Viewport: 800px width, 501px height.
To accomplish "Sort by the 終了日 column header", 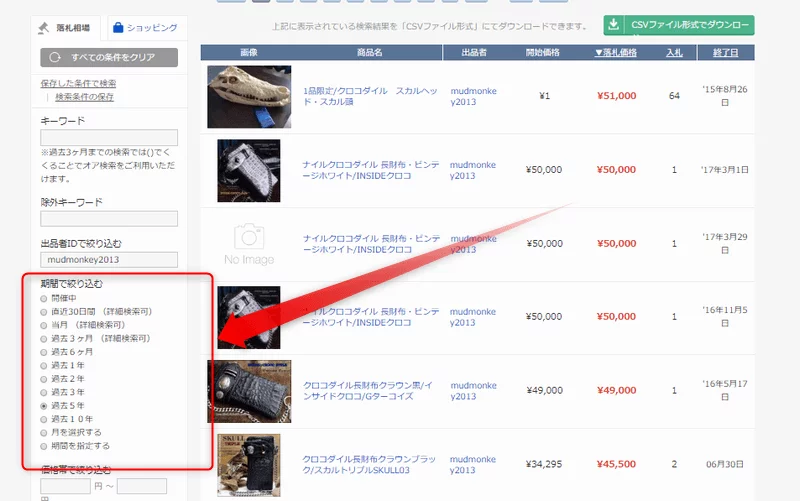I will point(727,52).
